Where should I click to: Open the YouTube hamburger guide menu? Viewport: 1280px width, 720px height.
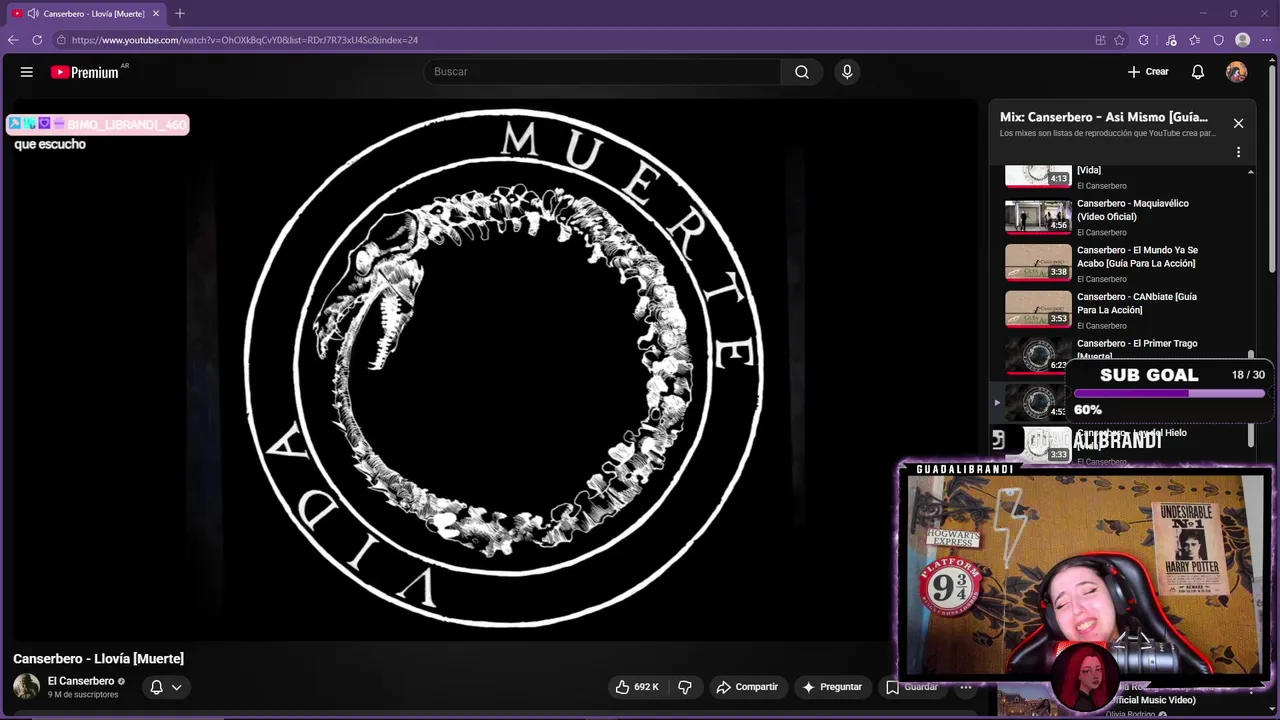27,72
